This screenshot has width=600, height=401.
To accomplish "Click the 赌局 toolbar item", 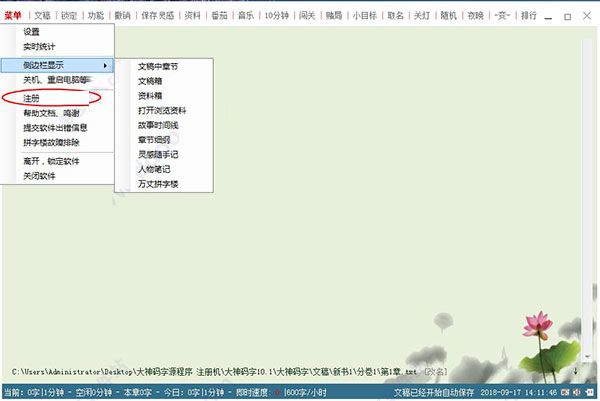I will [x=334, y=16].
